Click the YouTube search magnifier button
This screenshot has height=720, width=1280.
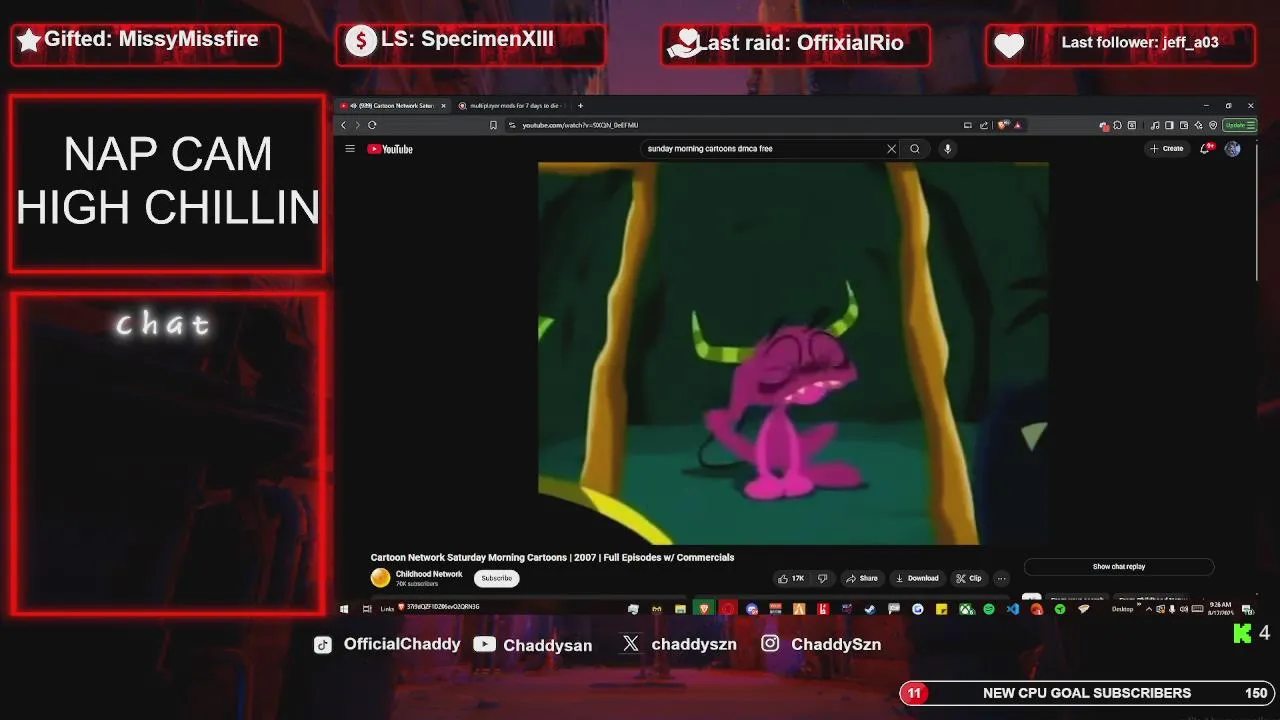coord(914,149)
